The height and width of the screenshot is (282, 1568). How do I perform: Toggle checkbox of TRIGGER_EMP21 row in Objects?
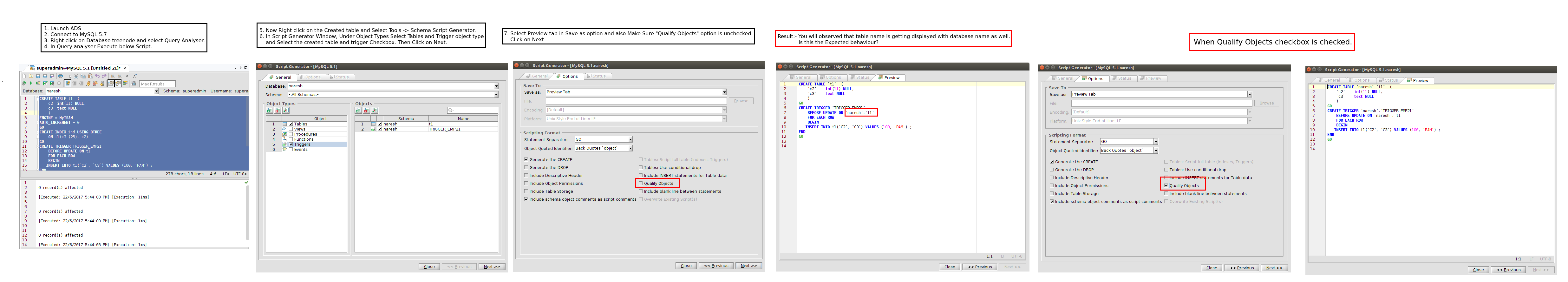(x=380, y=129)
